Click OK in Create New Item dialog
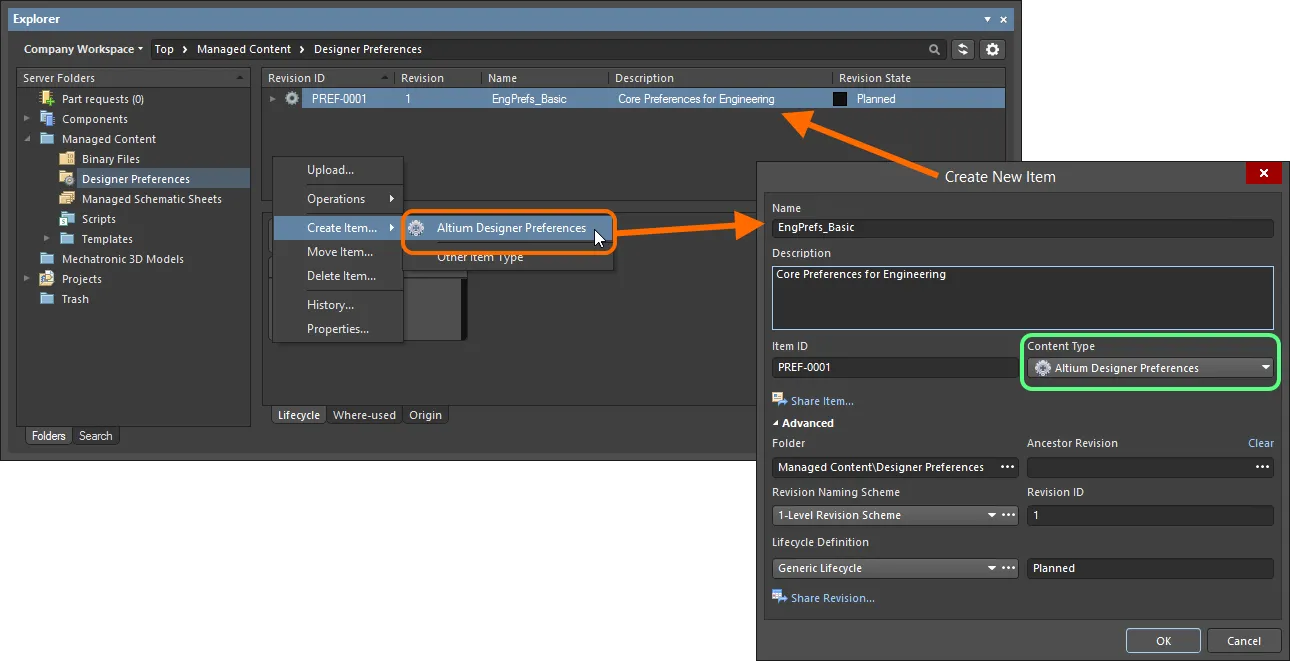Image resolution: width=1290 pixels, height=661 pixels. coord(1163,641)
